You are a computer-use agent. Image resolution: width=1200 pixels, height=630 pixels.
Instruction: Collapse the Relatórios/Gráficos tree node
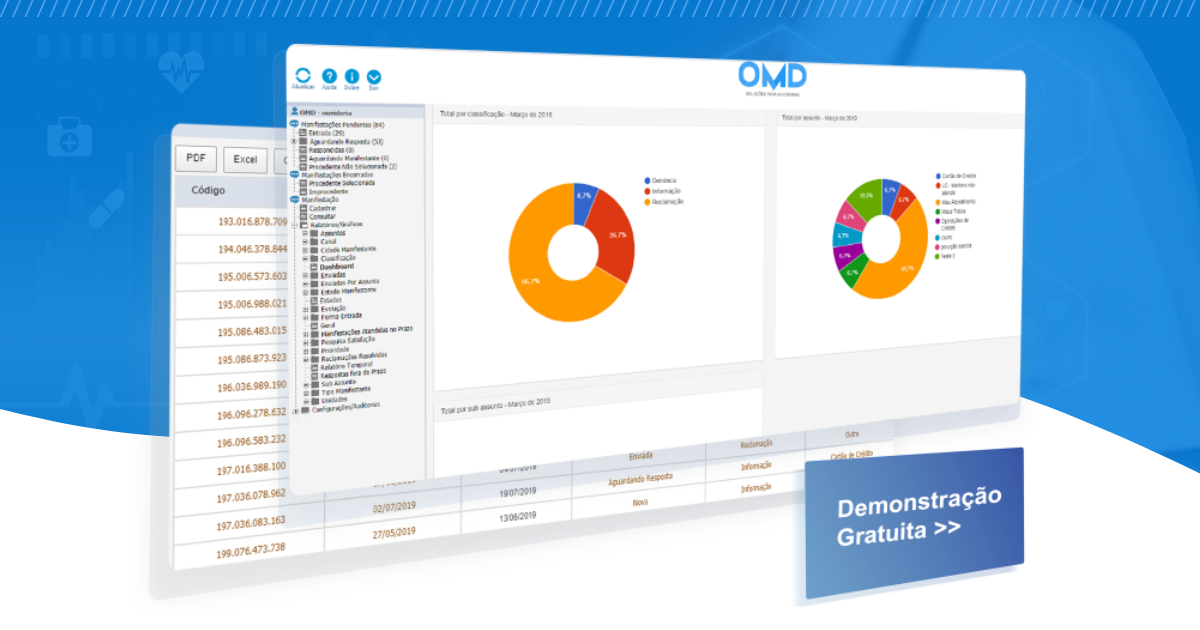tap(295, 224)
